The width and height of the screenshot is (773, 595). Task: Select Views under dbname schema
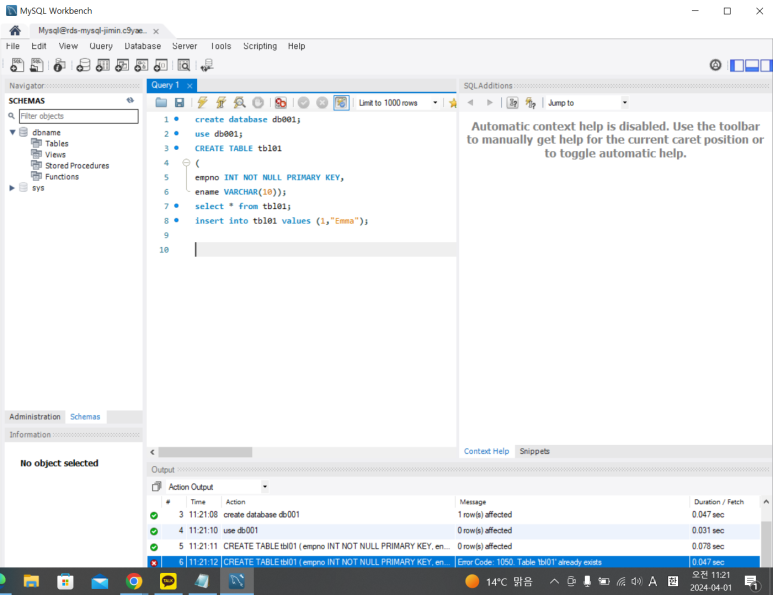(x=55, y=155)
